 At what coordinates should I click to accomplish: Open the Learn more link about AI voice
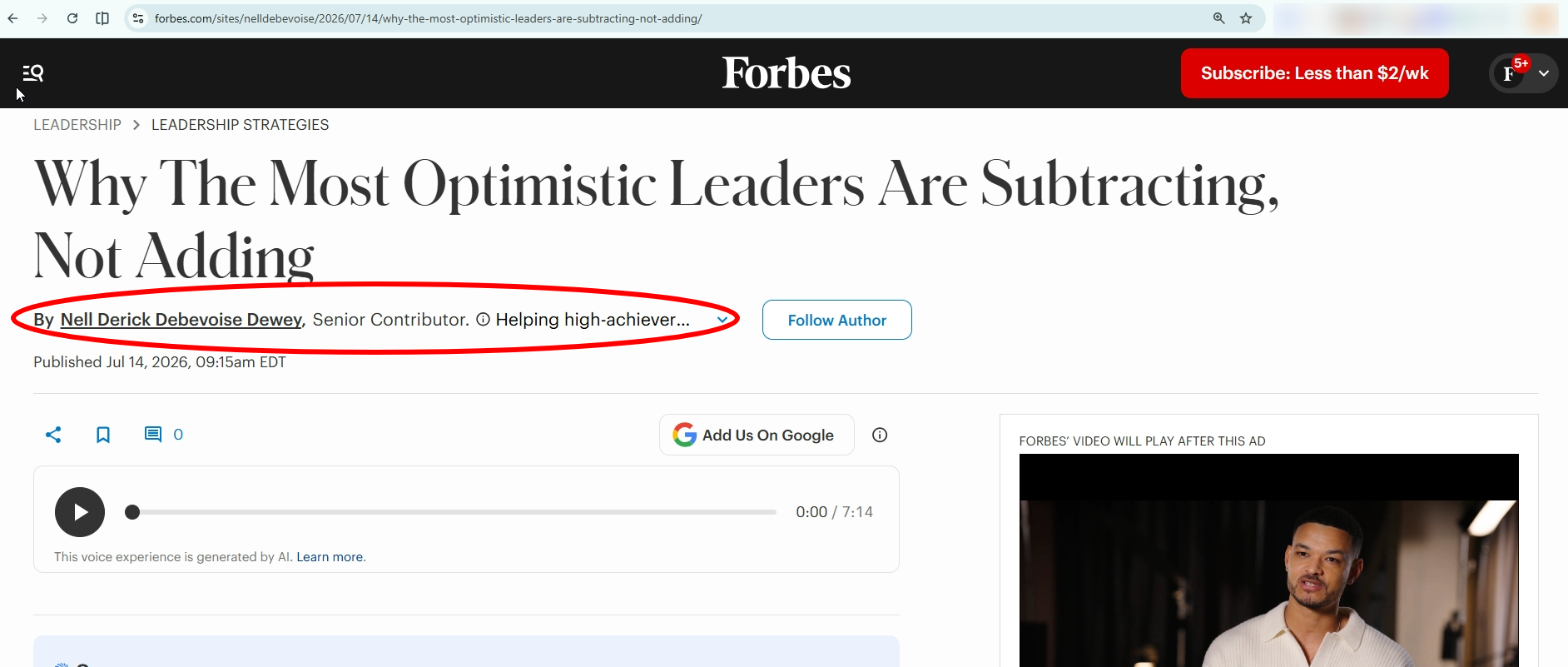click(x=330, y=557)
